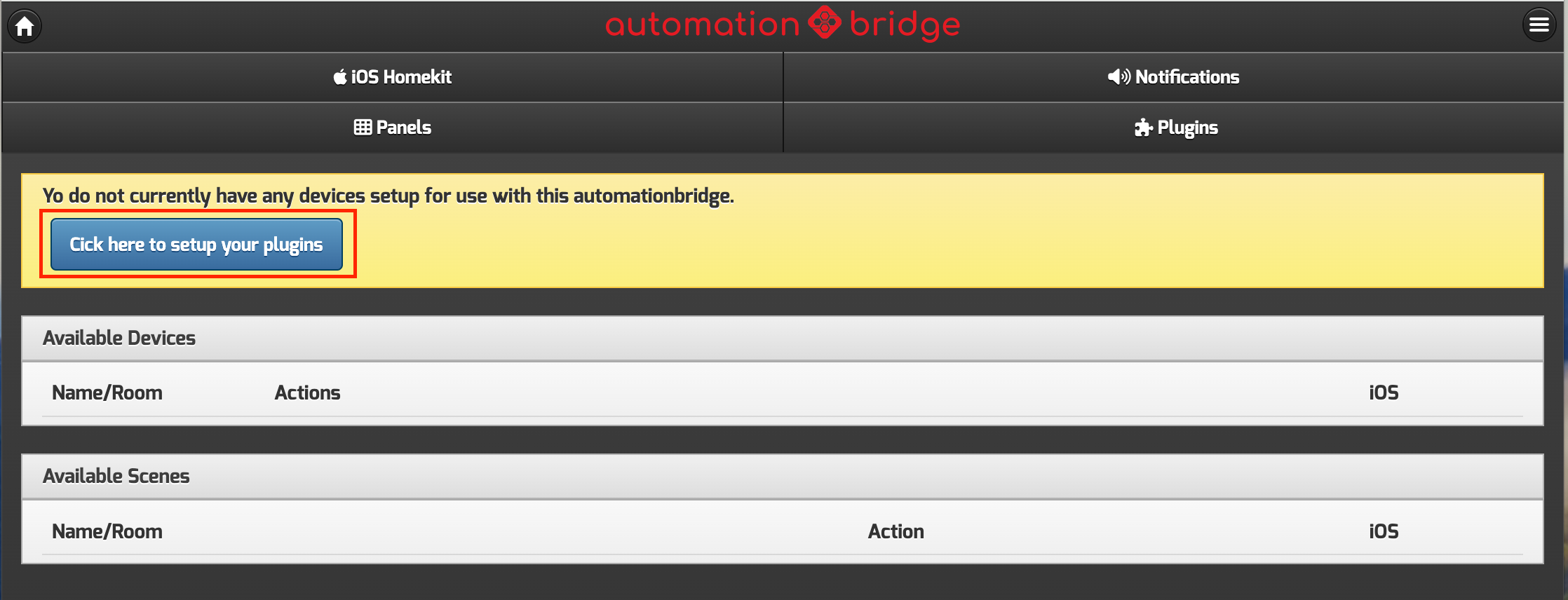Click the yellow no-devices warning message
The height and width of the screenshot is (600, 1568).
(x=388, y=196)
